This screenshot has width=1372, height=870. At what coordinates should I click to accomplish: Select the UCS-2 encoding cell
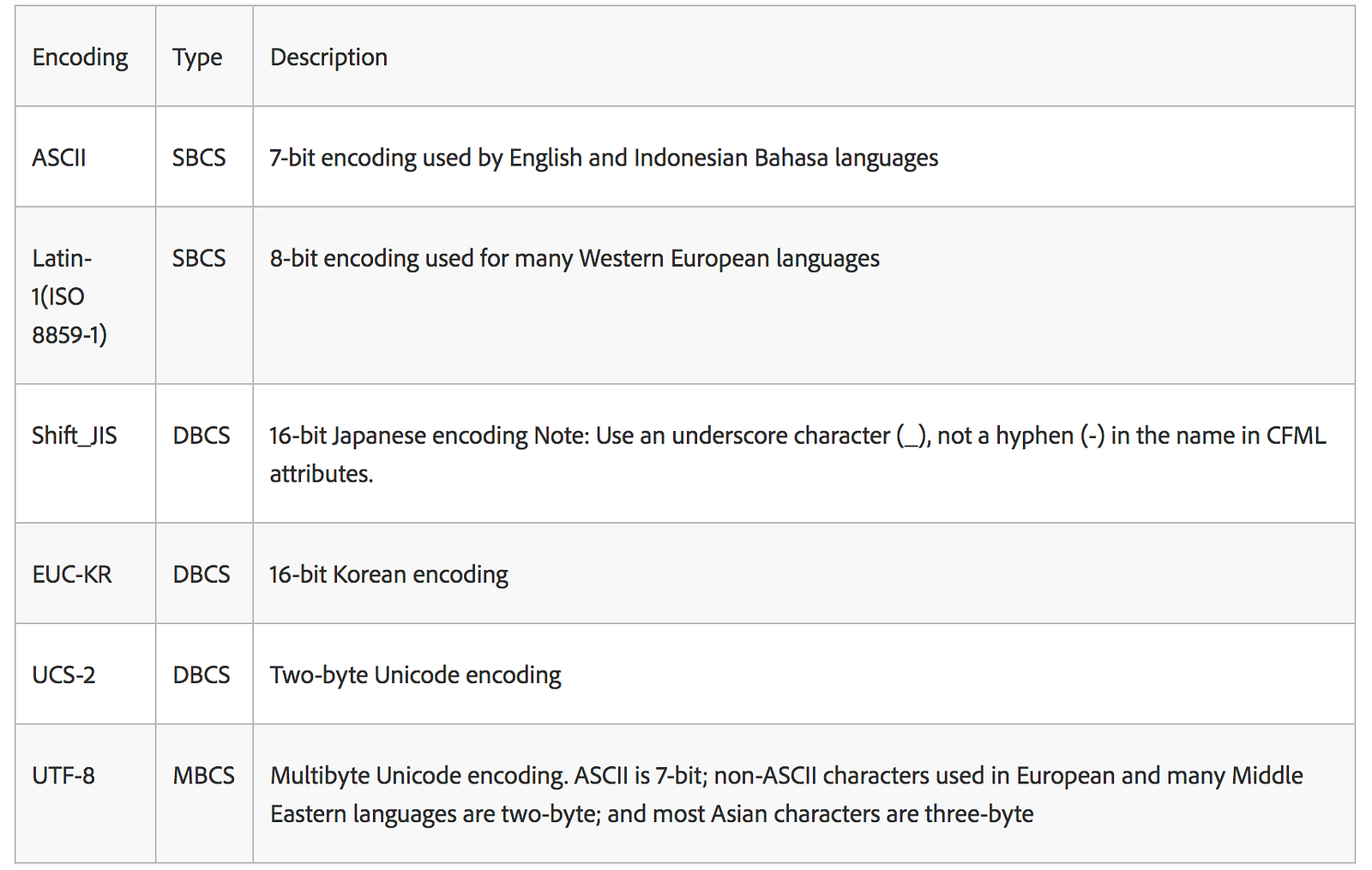63,675
